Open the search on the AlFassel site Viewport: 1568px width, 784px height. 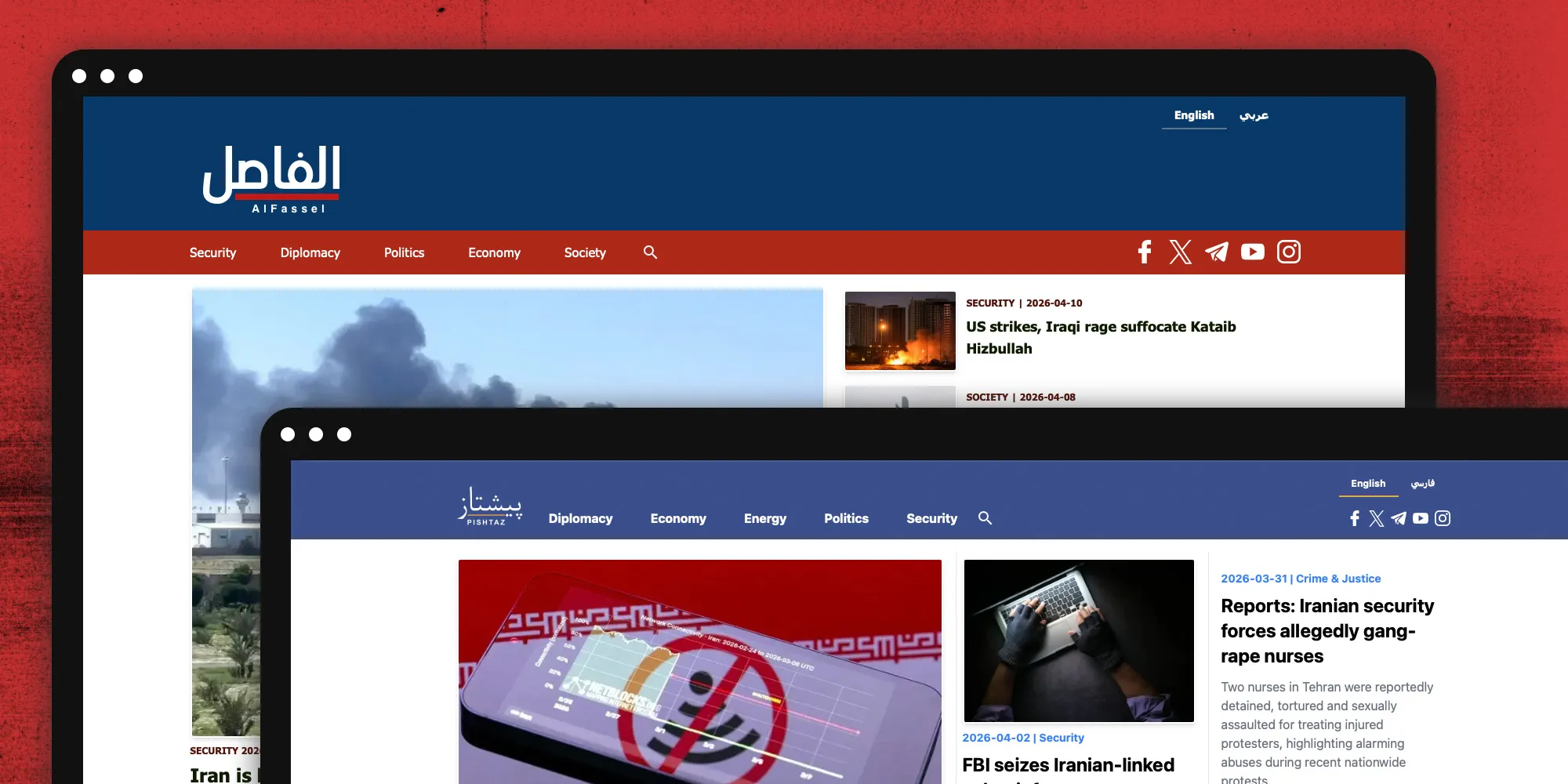[650, 252]
